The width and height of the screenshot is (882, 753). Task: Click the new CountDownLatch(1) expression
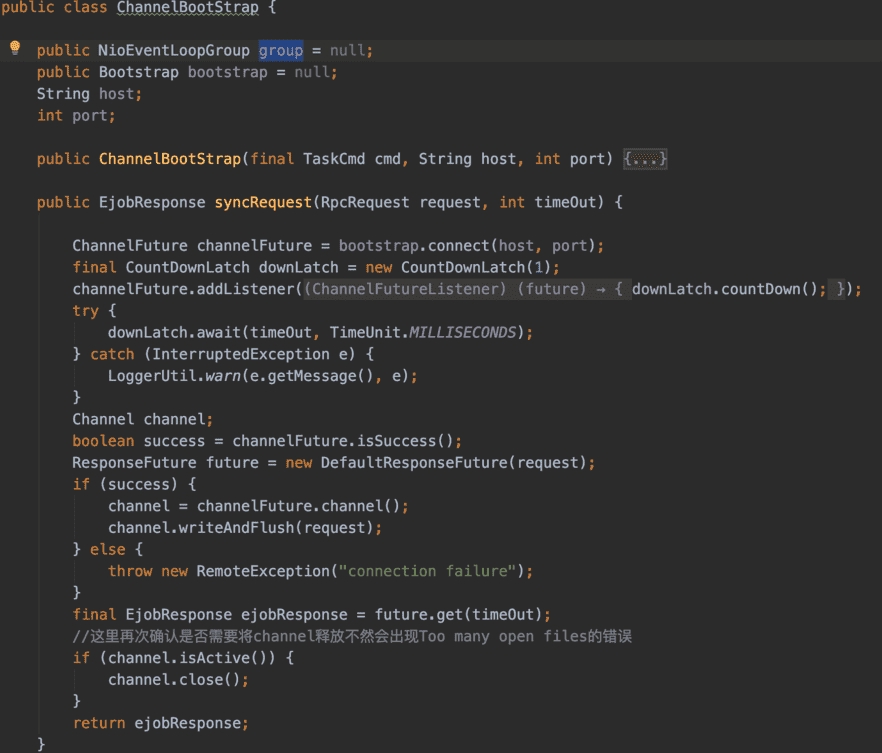(x=462, y=267)
